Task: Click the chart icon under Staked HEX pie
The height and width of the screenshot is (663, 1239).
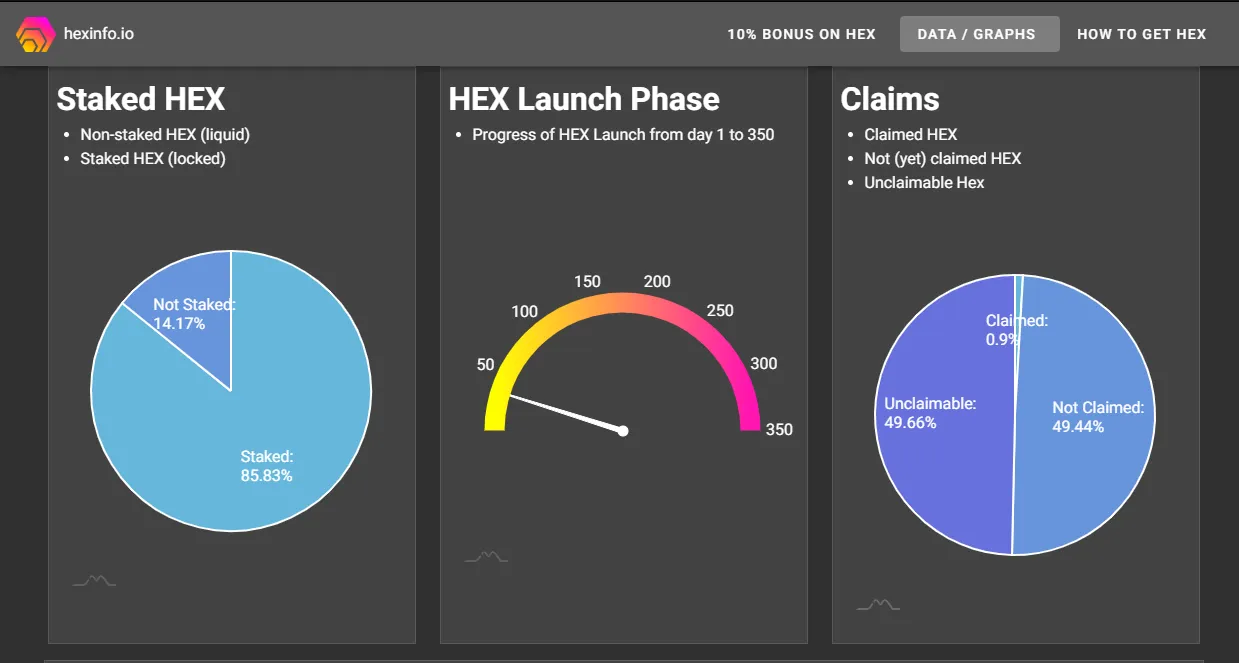Action: tap(94, 580)
